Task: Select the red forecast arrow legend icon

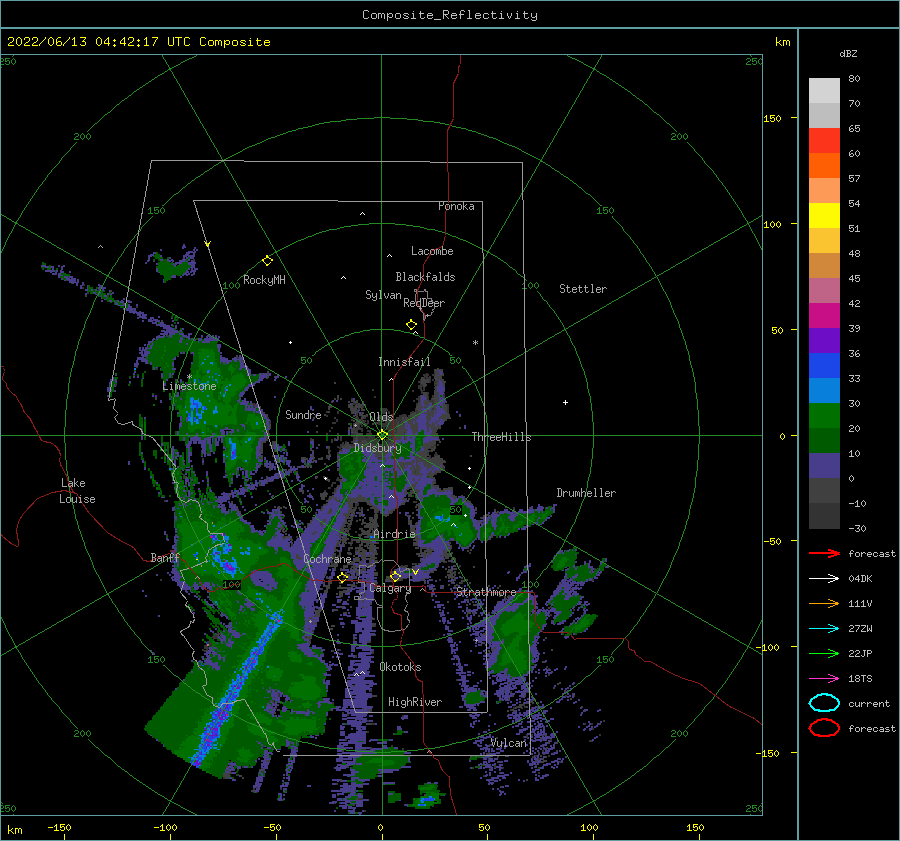Action: [x=824, y=553]
